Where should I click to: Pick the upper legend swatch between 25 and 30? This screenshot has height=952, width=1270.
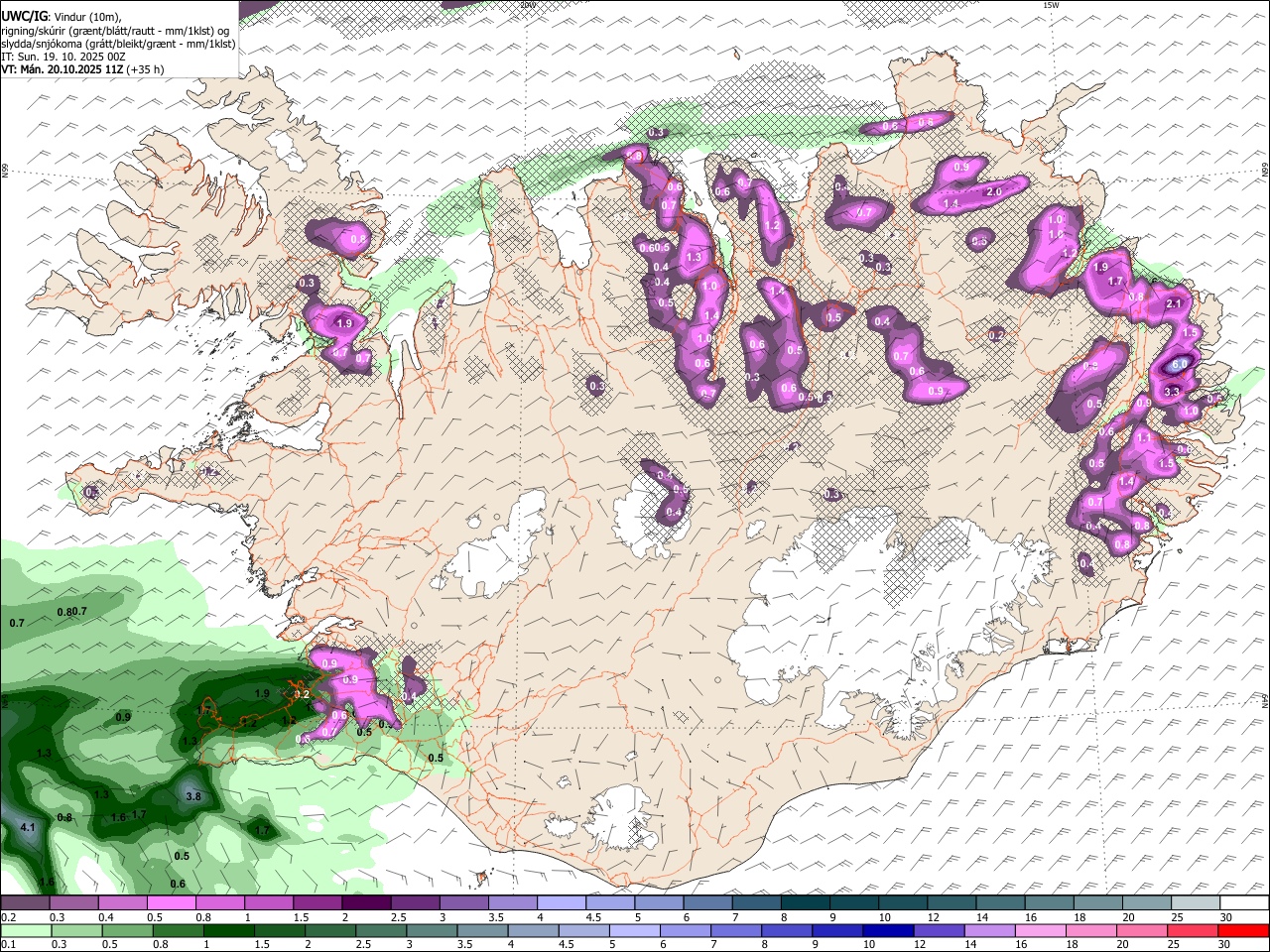(x=1196, y=903)
